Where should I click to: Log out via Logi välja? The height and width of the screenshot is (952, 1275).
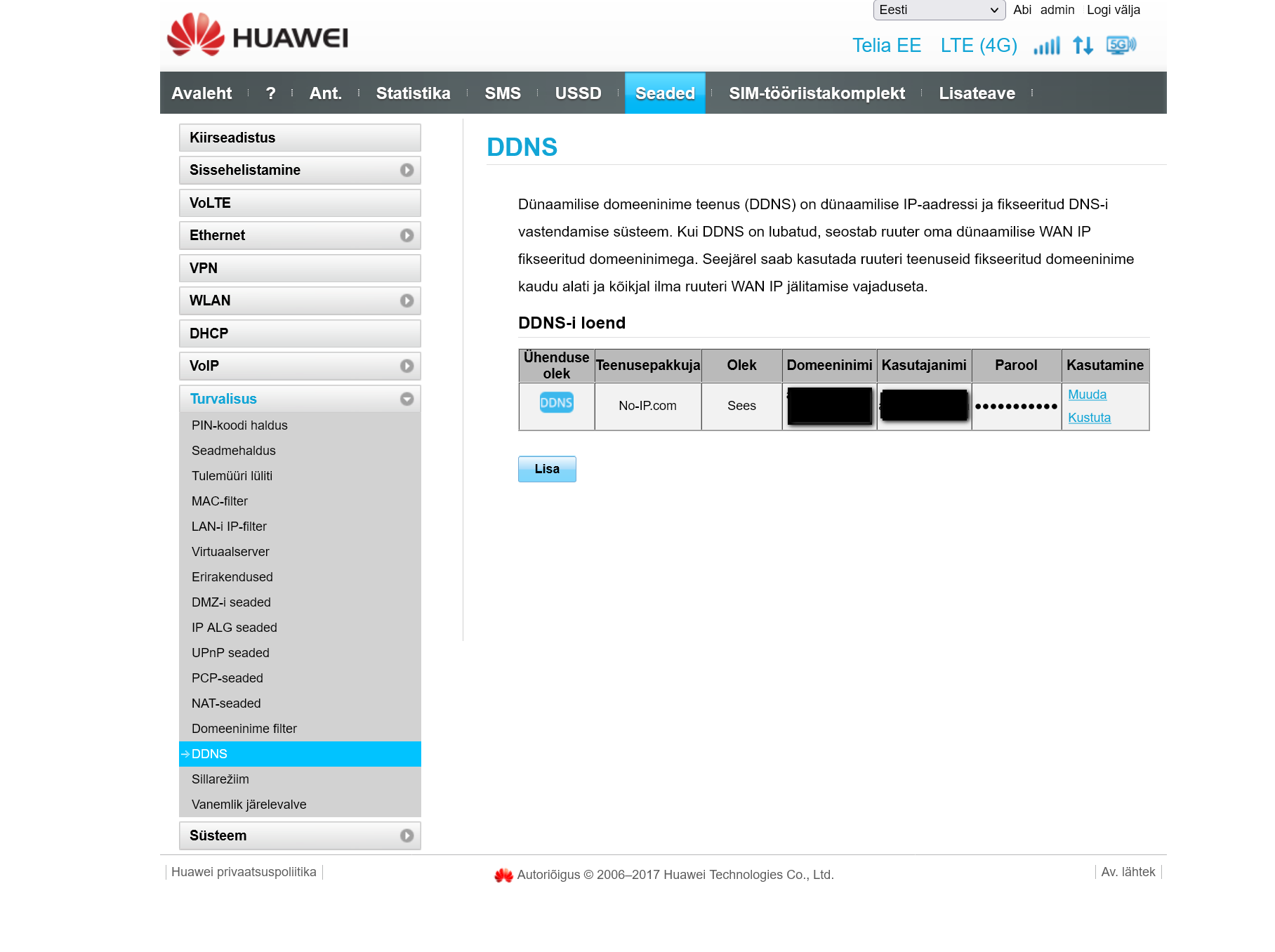point(1113,10)
